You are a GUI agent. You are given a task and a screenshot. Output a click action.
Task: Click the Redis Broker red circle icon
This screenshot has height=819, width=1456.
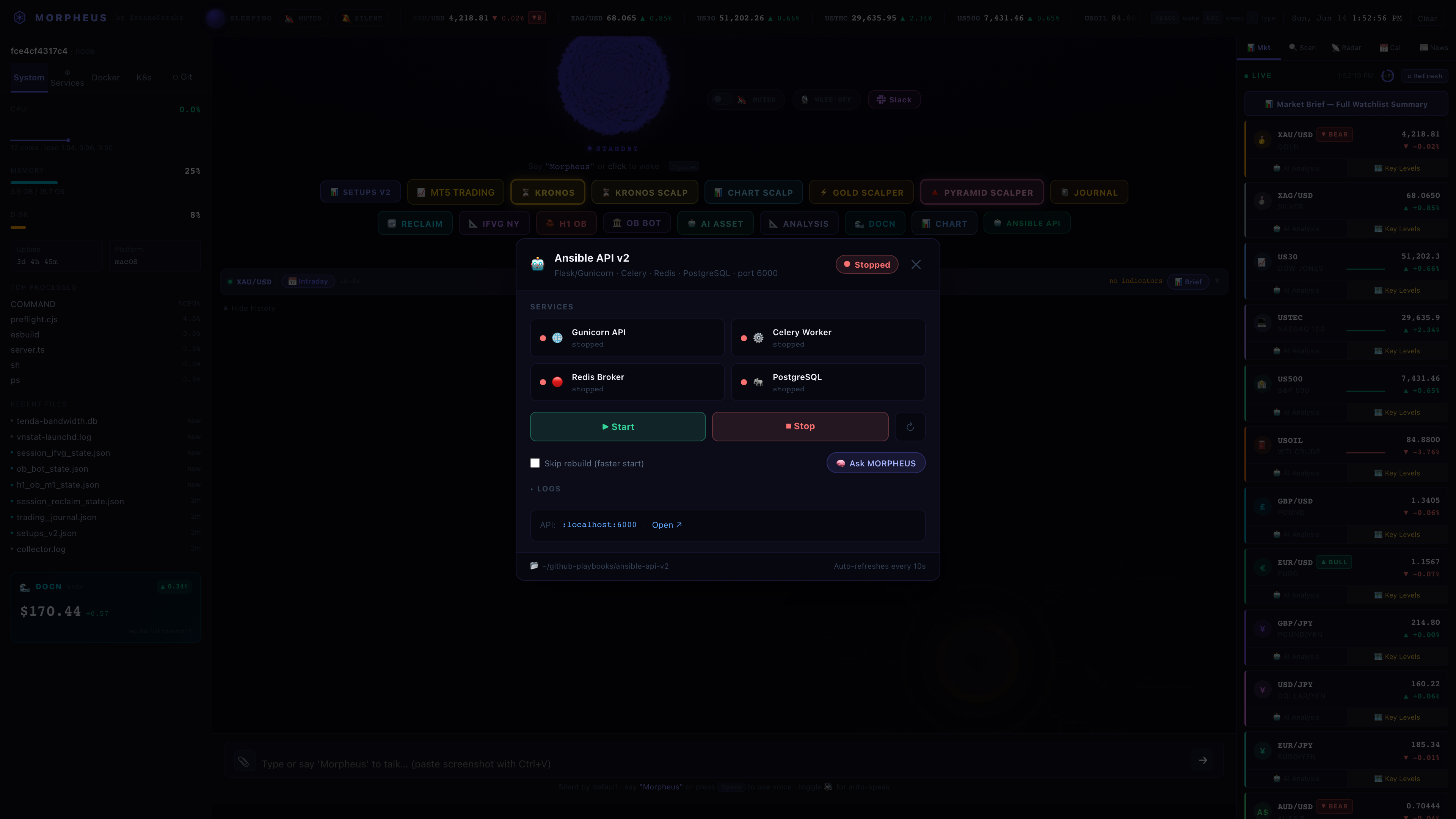click(557, 382)
